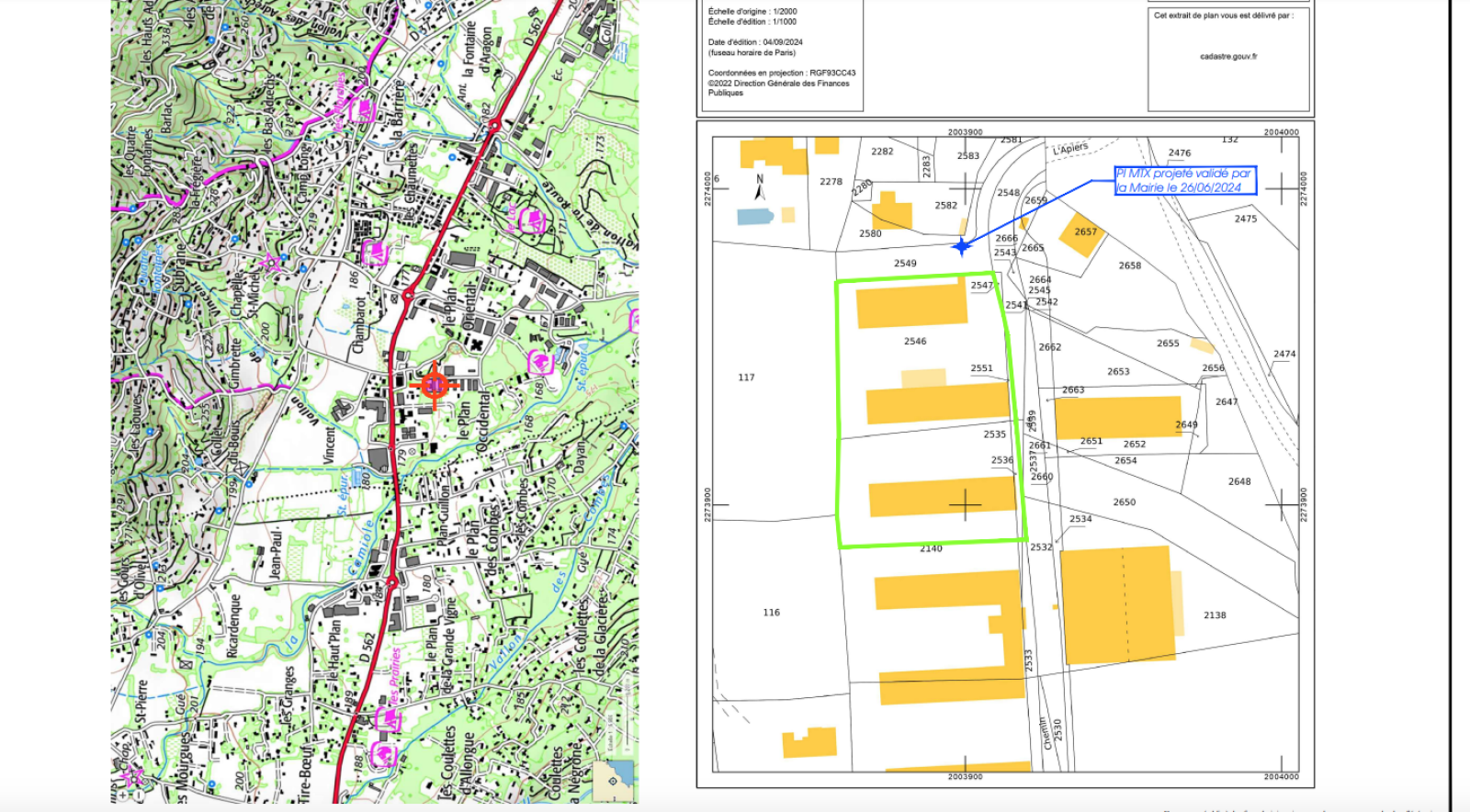1470x812 pixels.
Task: Open the cadastre.gouv.fr link
Action: coord(1228,57)
